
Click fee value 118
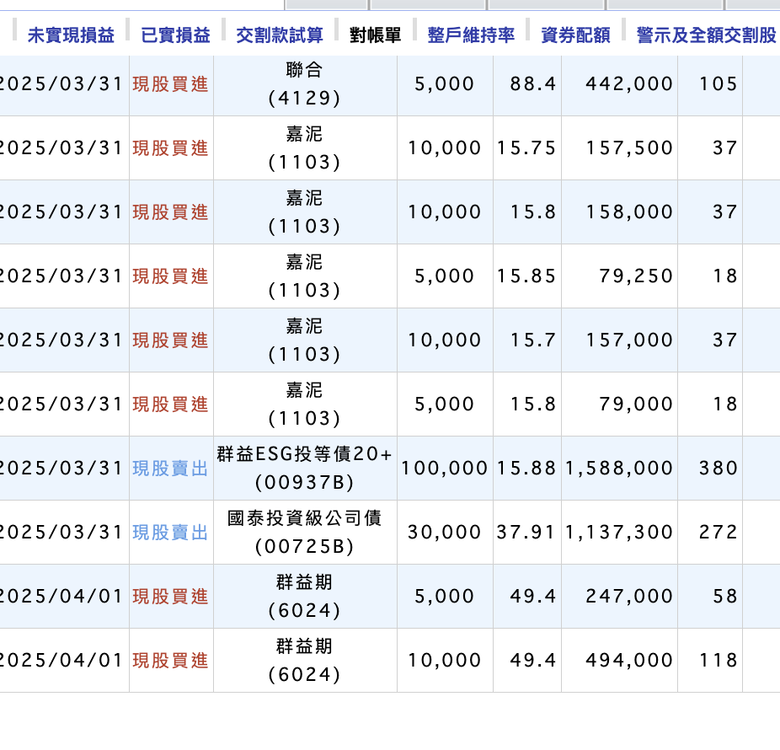(x=718, y=661)
